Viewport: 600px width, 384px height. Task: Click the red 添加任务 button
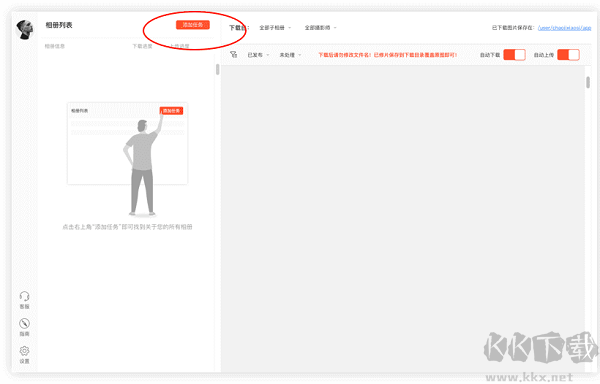point(193,25)
